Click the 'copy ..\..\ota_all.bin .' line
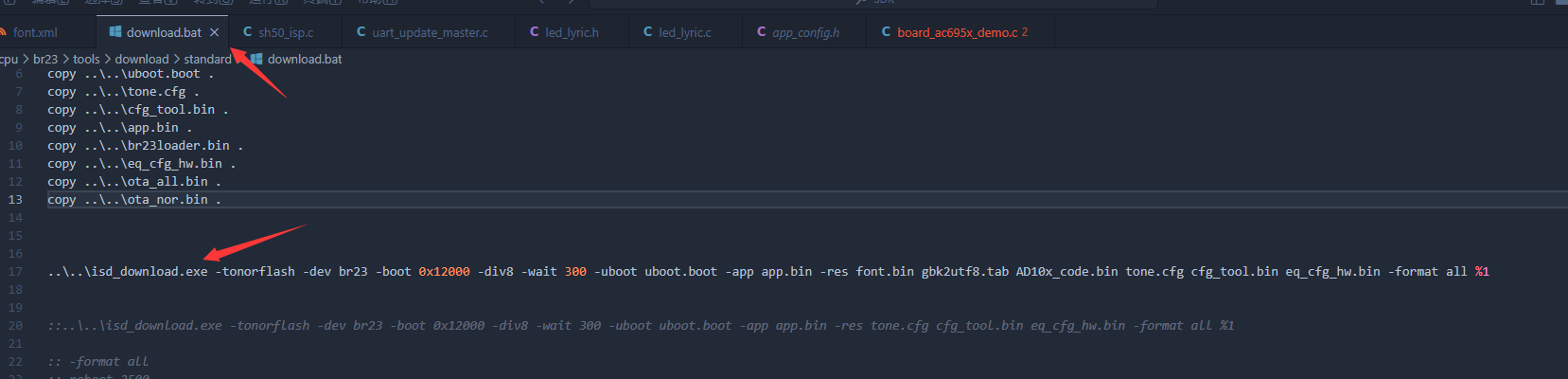The height and width of the screenshot is (379, 1568). point(134,182)
